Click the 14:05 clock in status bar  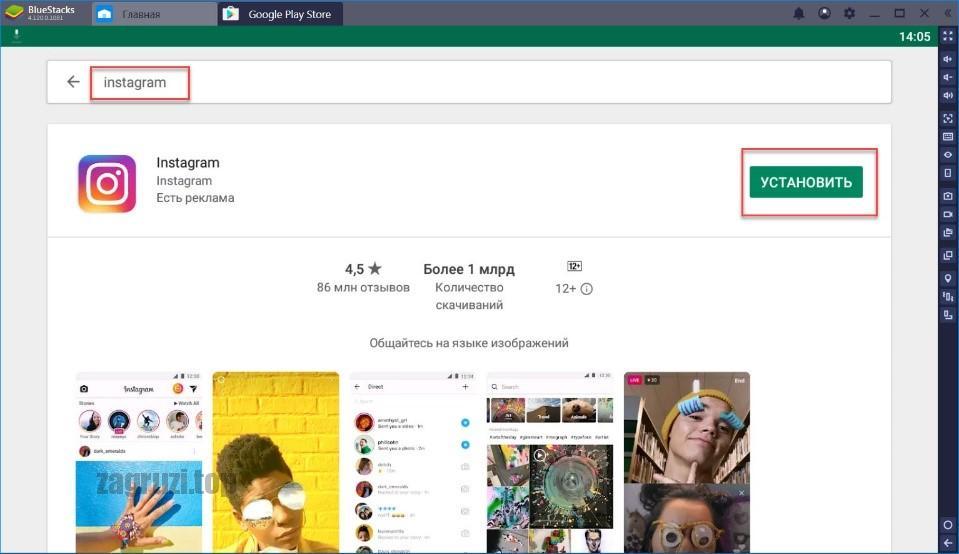914,37
